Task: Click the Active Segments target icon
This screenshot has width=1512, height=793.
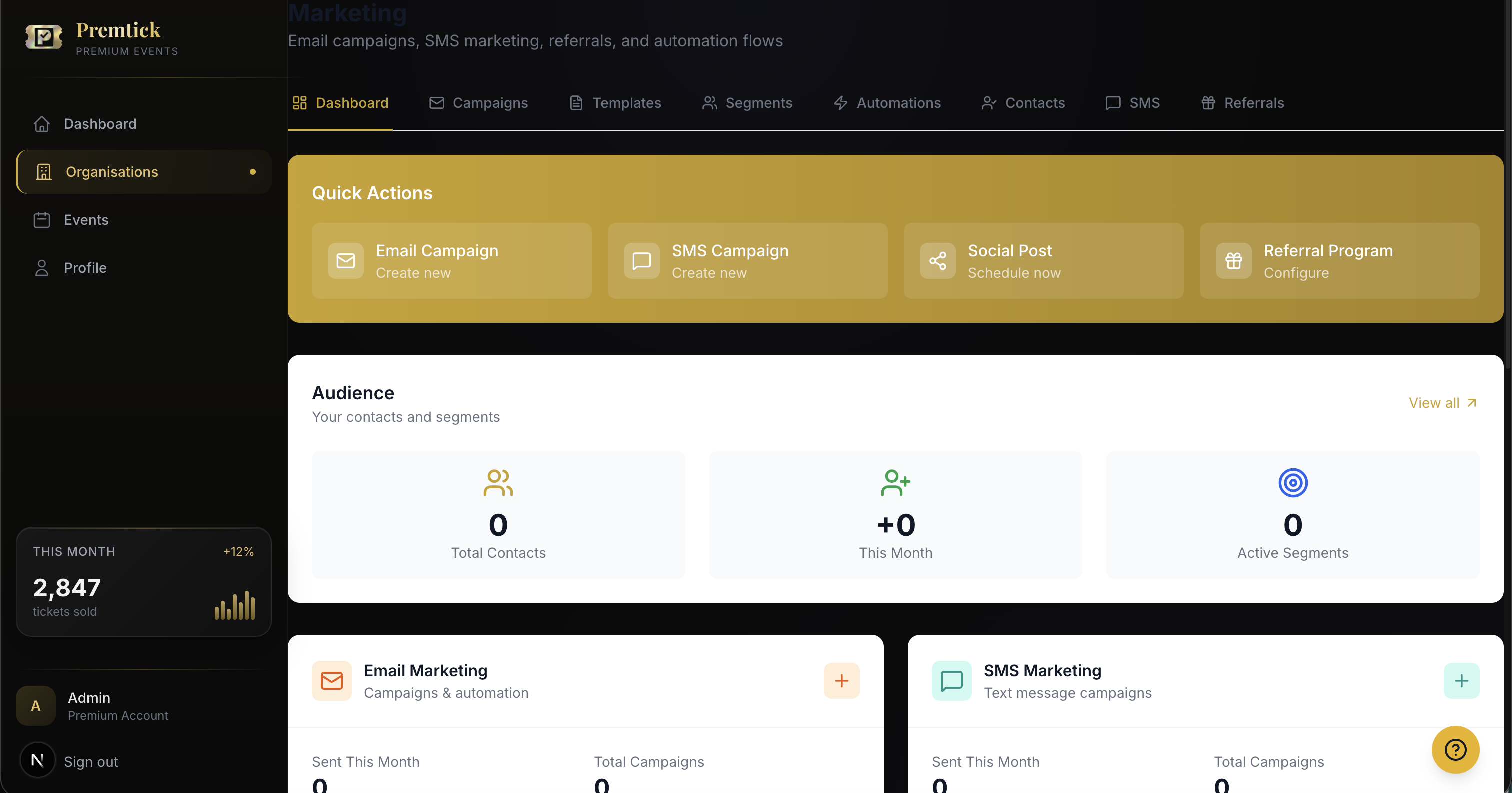Action: pyautogui.click(x=1292, y=482)
